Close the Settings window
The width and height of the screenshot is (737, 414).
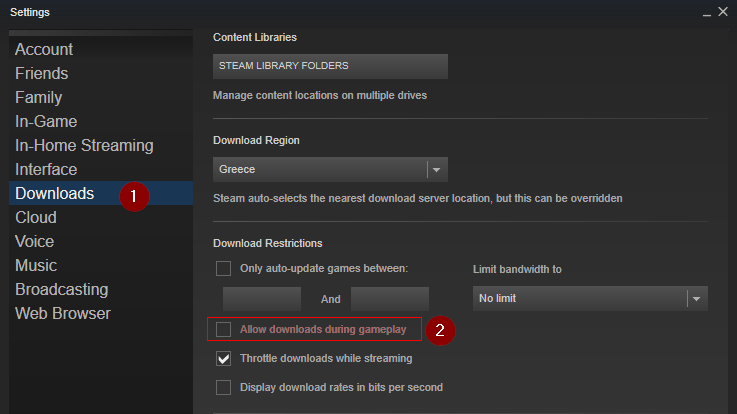point(723,12)
